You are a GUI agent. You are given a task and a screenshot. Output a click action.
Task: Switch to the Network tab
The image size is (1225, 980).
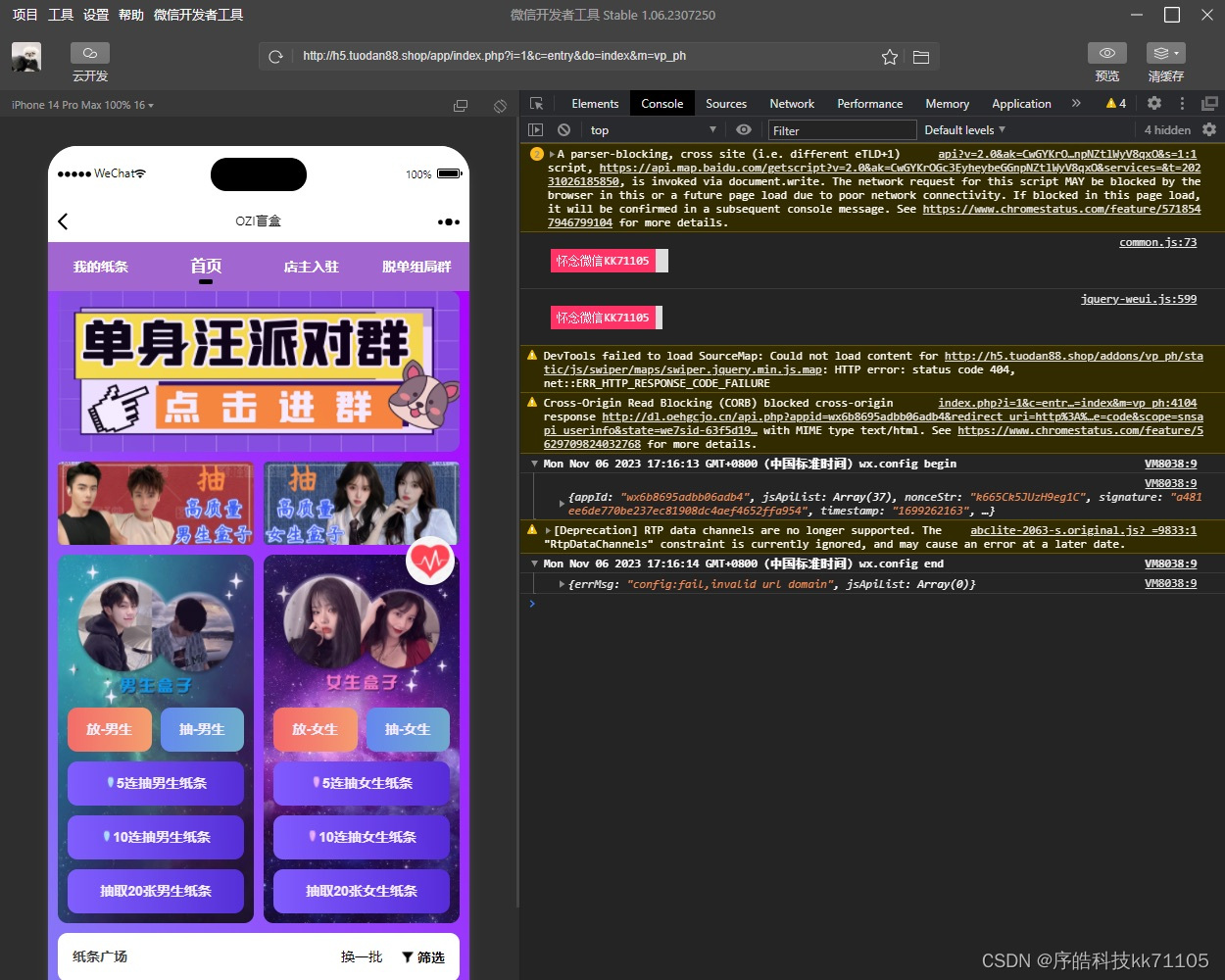pos(792,103)
